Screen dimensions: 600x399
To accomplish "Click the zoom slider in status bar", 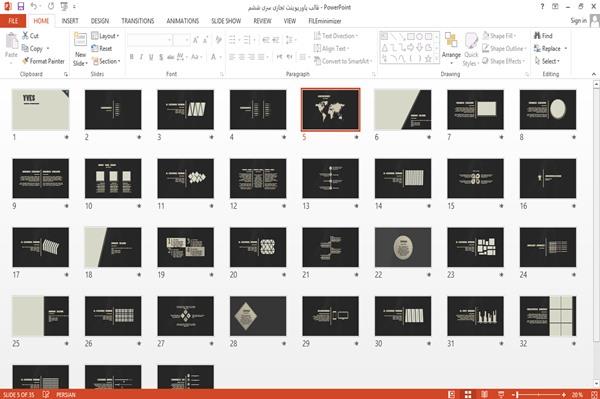I will click(x=540, y=394).
